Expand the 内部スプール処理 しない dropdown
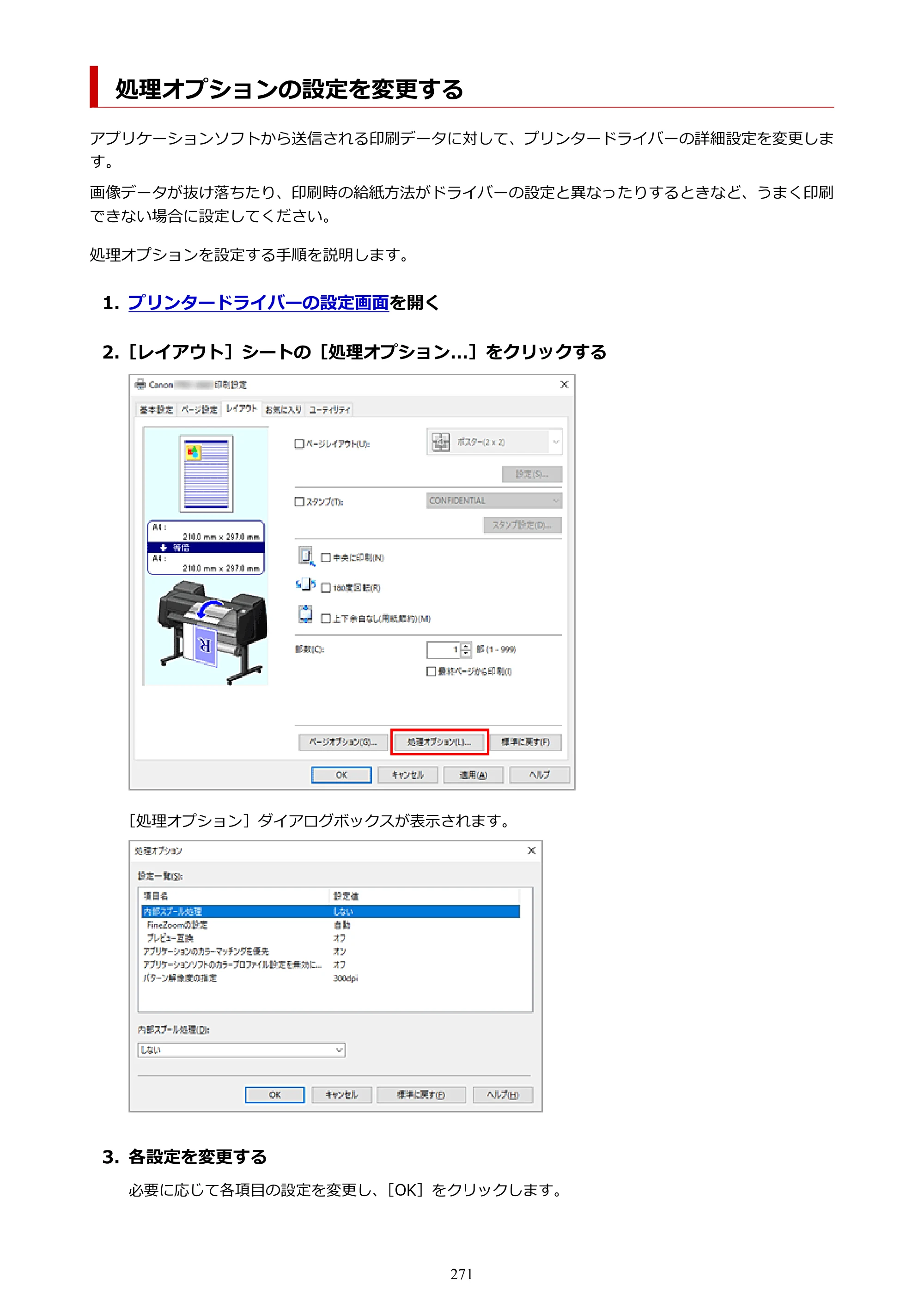Viewport: 924px width, 1307px height. pyautogui.click(x=241, y=1050)
